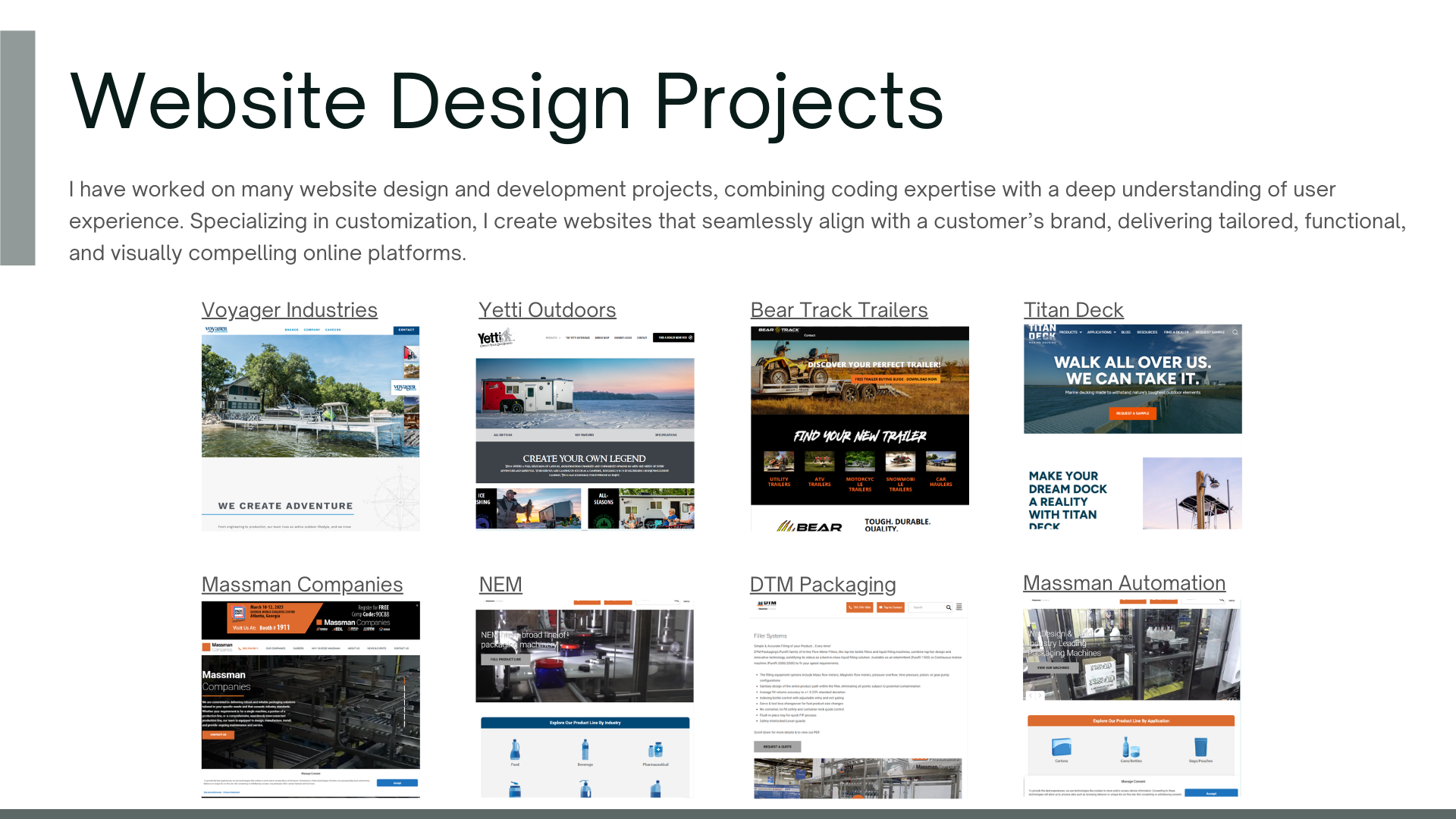Click search icon in DTM Packaging screenshot

(948, 607)
